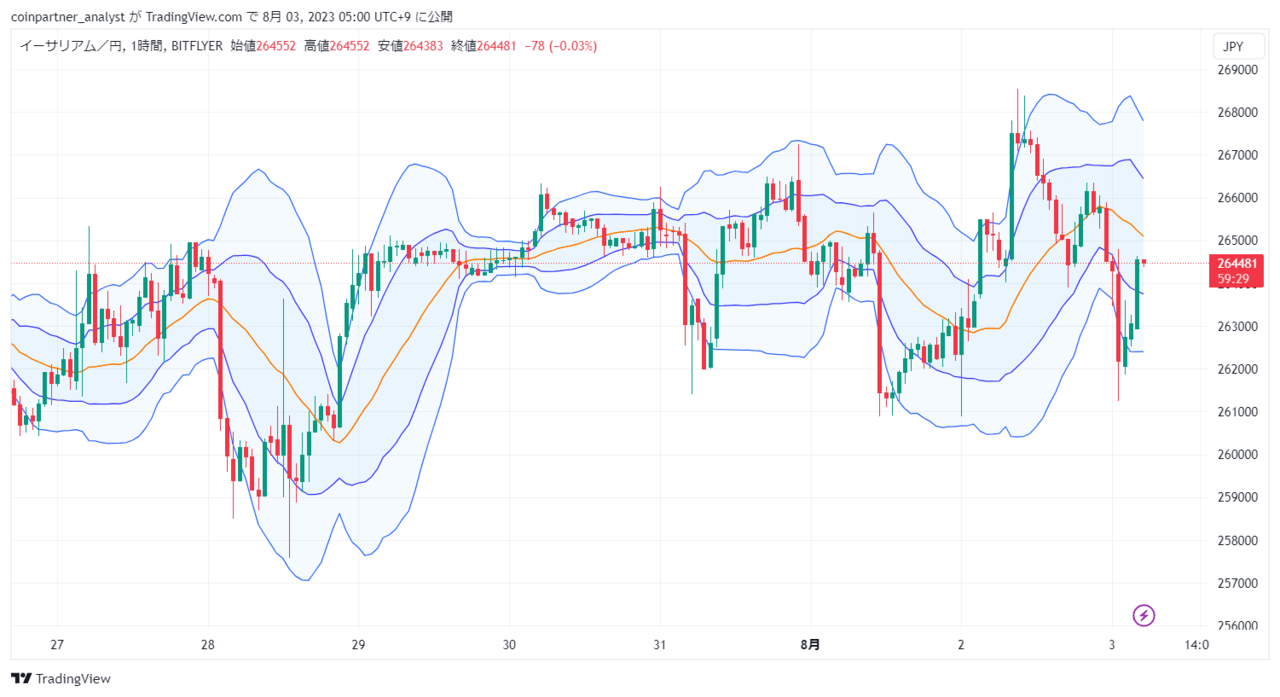Screen dimensions: 1280x697
Task: Select date label 30 on time axis
Action: (x=509, y=645)
